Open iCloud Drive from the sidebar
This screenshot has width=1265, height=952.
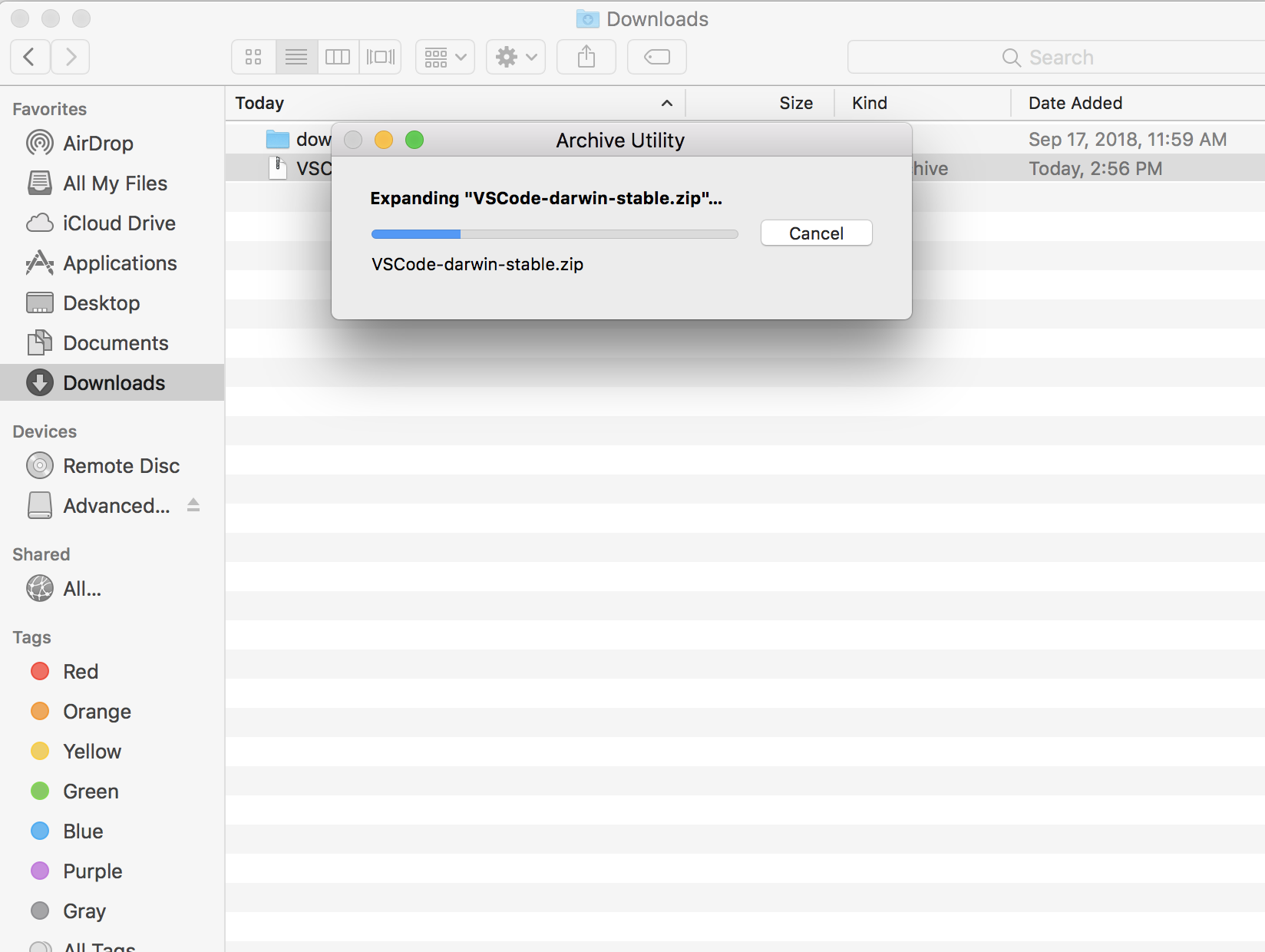(x=119, y=223)
